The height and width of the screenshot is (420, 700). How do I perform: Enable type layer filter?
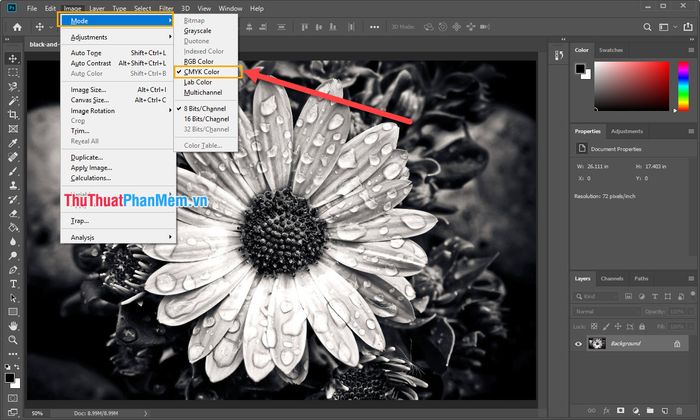coord(654,296)
